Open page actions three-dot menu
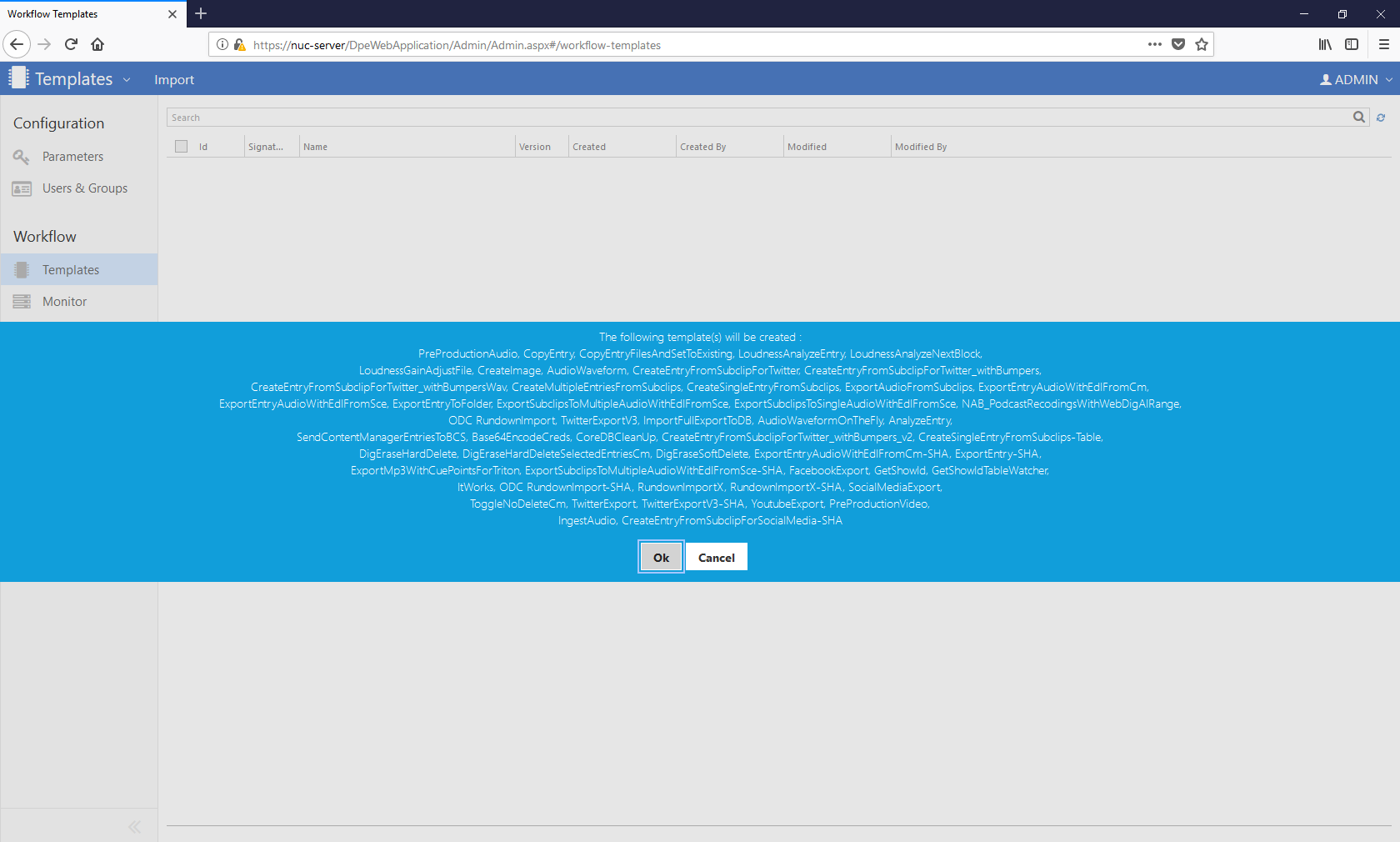The width and height of the screenshot is (1400, 842). 1154,44
